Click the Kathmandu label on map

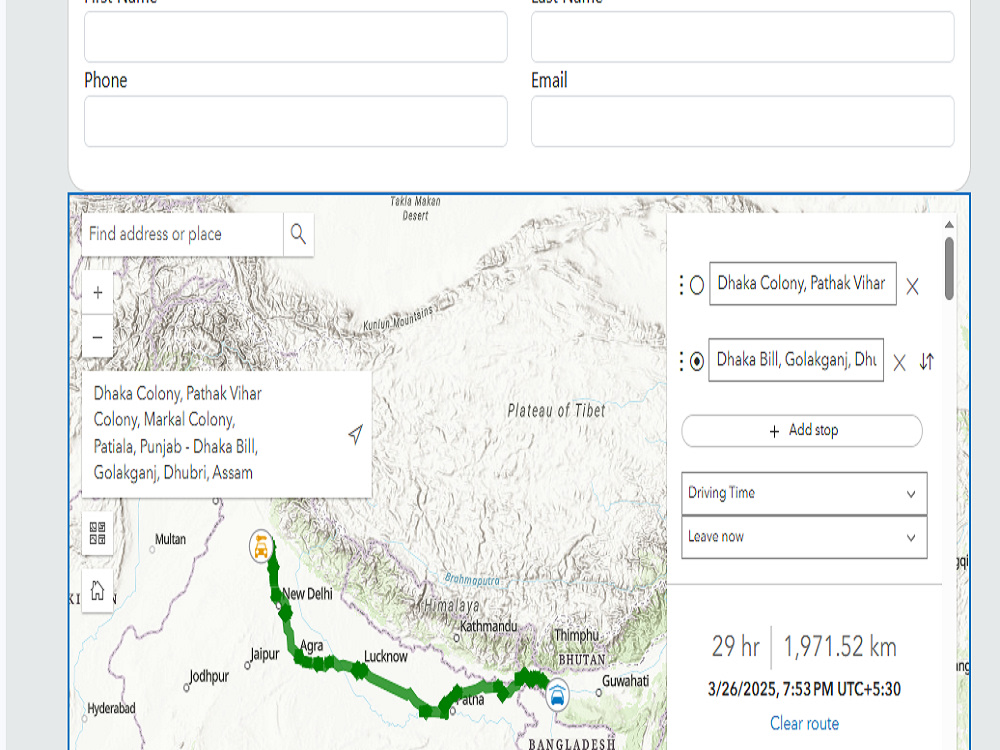coord(489,626)
